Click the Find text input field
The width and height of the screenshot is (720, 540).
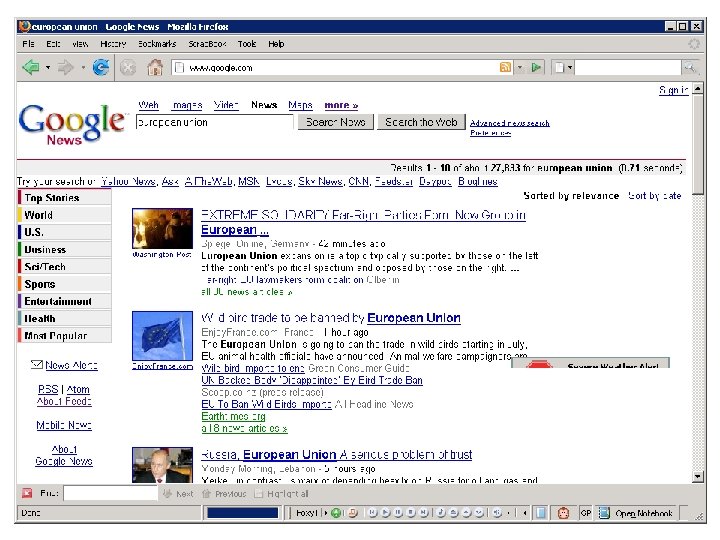[x=111, y=493]
